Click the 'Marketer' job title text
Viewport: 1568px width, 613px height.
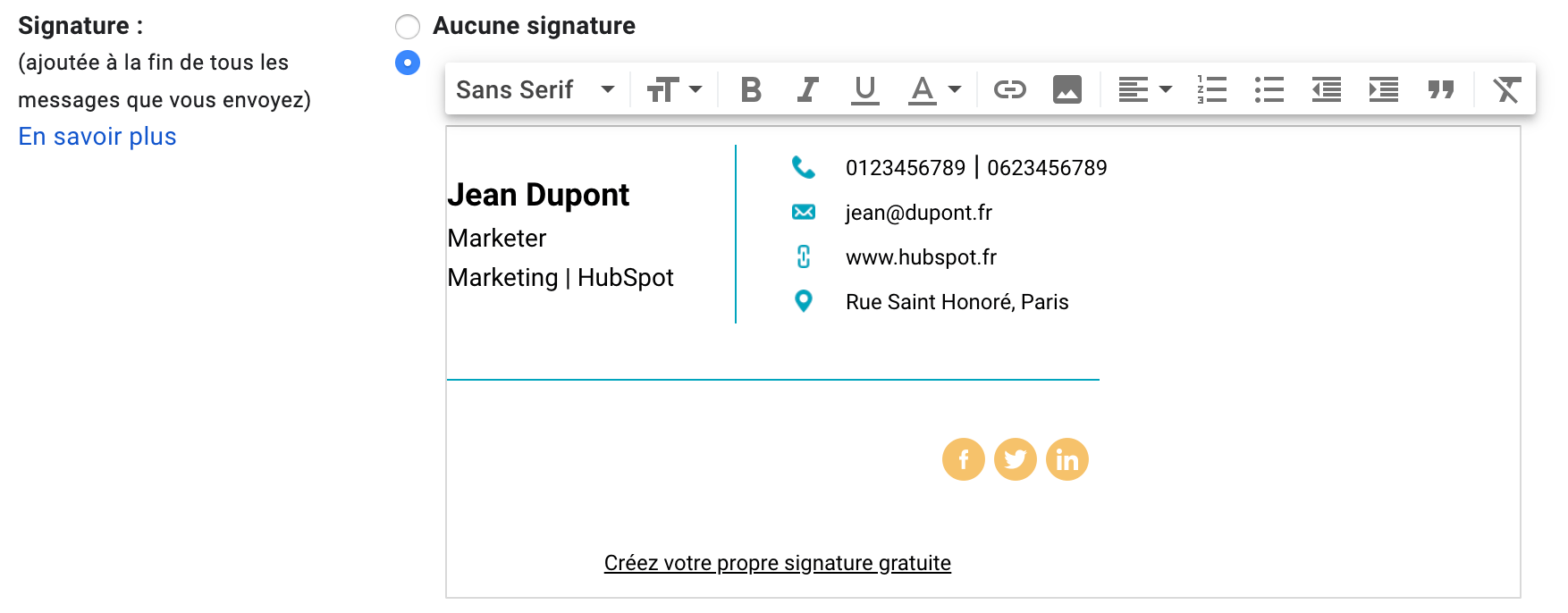tap(497, 239)
